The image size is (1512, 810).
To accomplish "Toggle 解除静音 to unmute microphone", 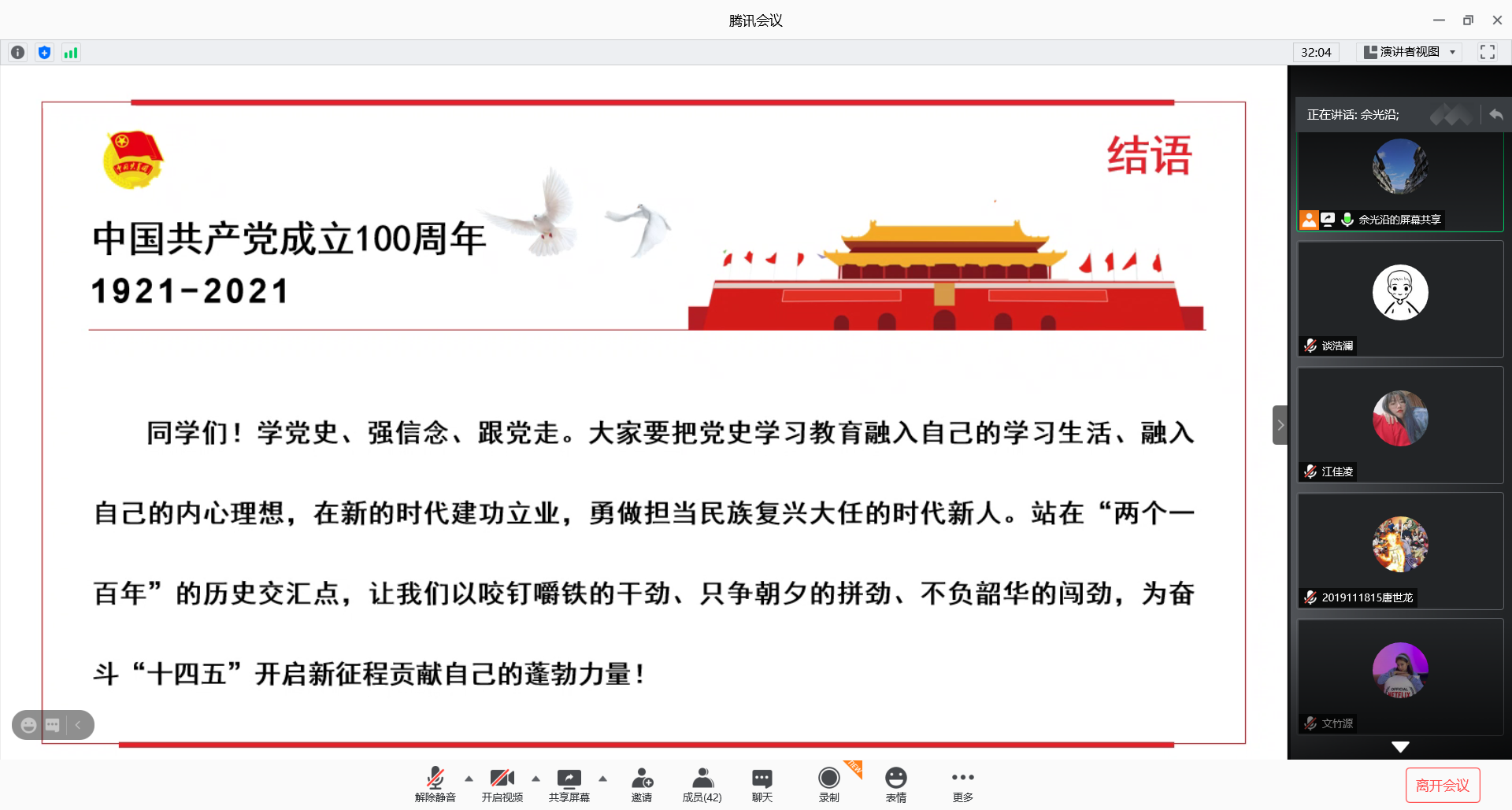I will (435, 784).
